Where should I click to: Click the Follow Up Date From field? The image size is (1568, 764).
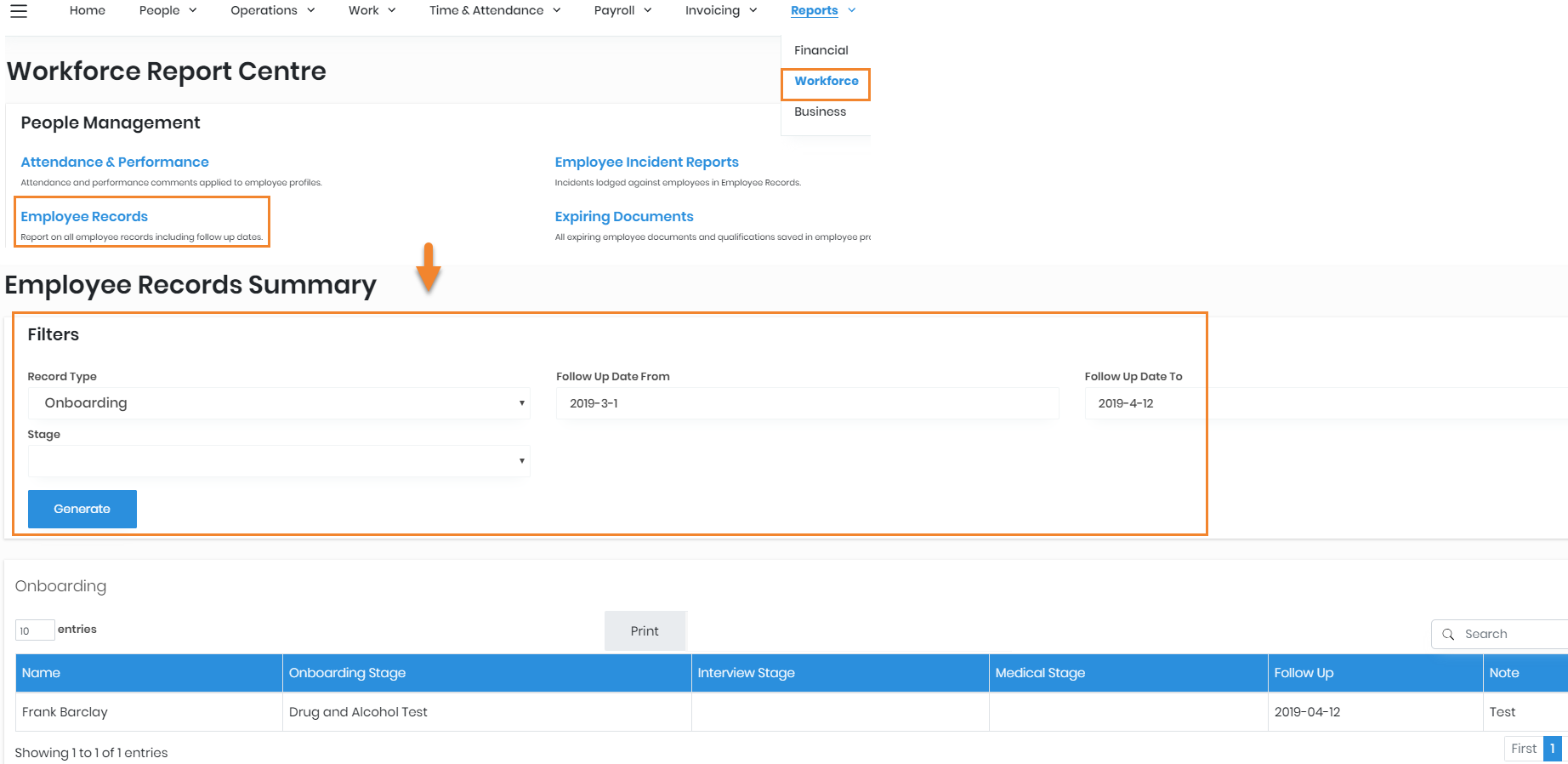[806, 403]
